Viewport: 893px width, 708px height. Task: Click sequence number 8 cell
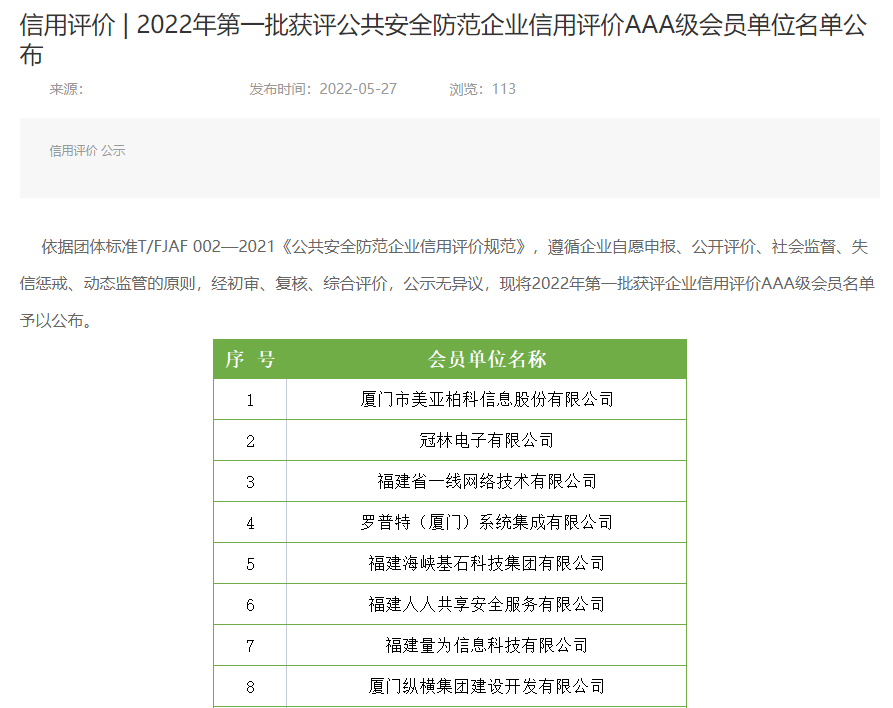pos(250,686)
